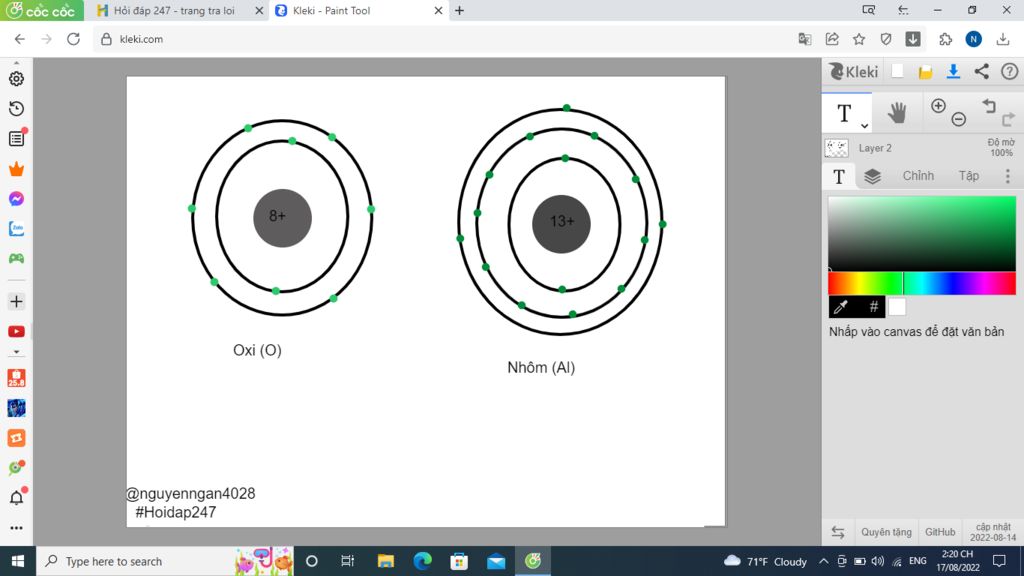This screenshot has height=576, width=1024.
Task: Share the Kleki drawing
Action: click(x=982, y=71)
